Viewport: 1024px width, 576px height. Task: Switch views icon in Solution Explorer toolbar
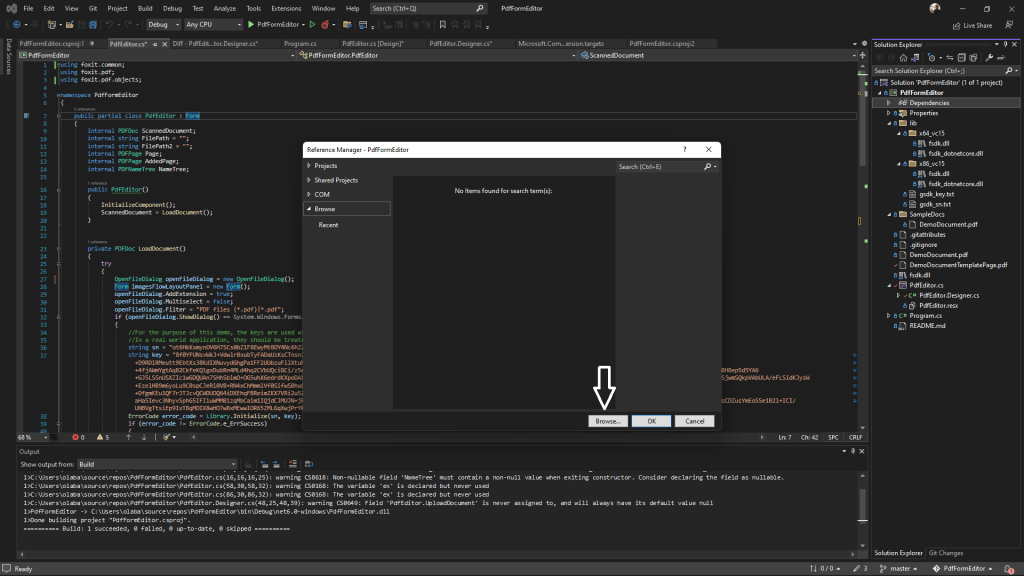point(915,57)
